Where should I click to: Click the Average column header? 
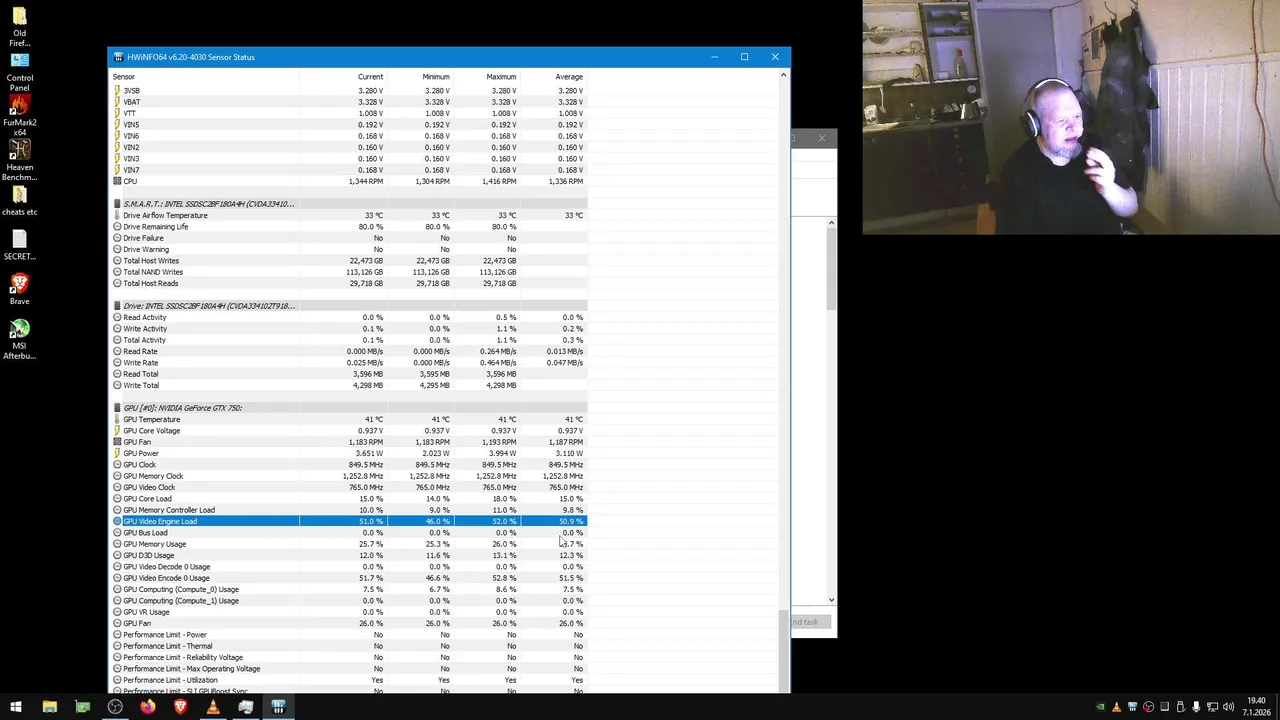(569, 77)
